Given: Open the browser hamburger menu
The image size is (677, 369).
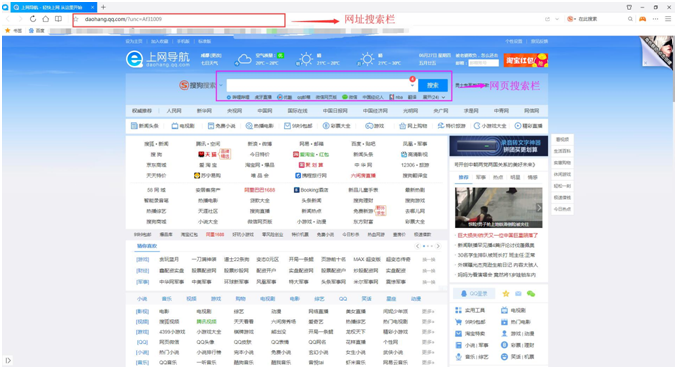Looking at the screenshot, I should pos(668,19).
